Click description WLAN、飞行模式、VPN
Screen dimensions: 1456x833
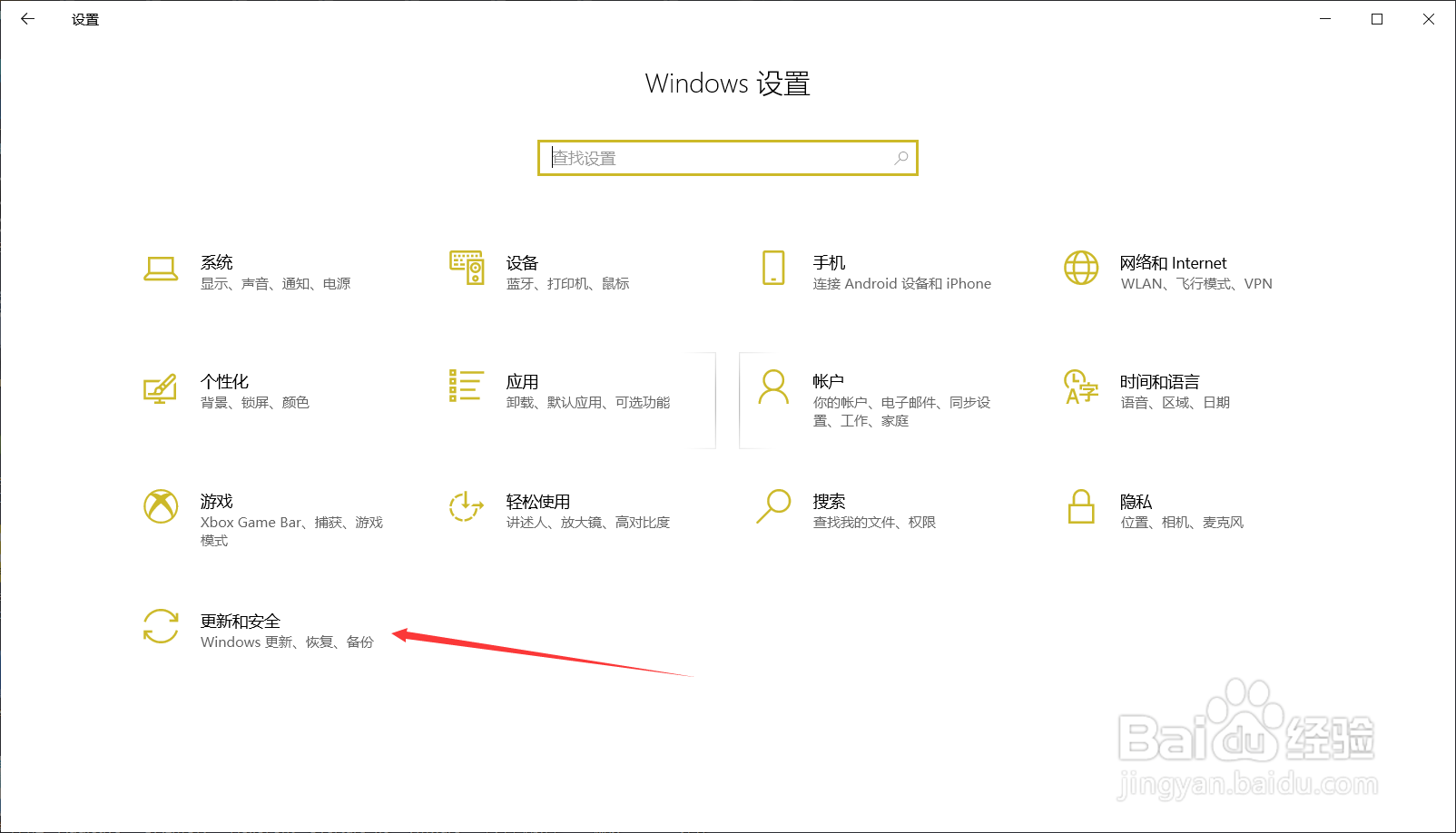[1196, 284]
